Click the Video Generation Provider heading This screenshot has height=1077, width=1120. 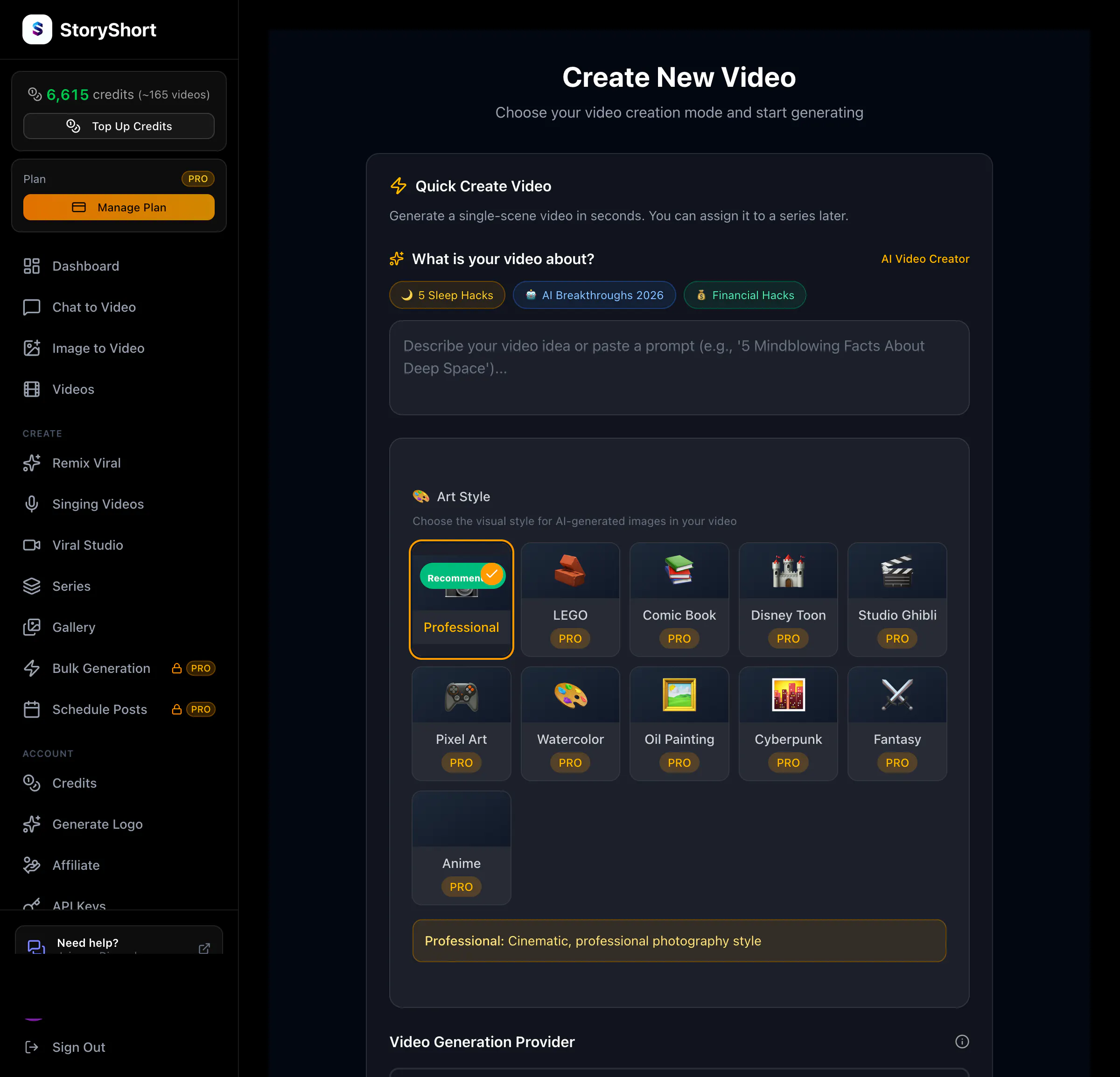(482, 1042)
